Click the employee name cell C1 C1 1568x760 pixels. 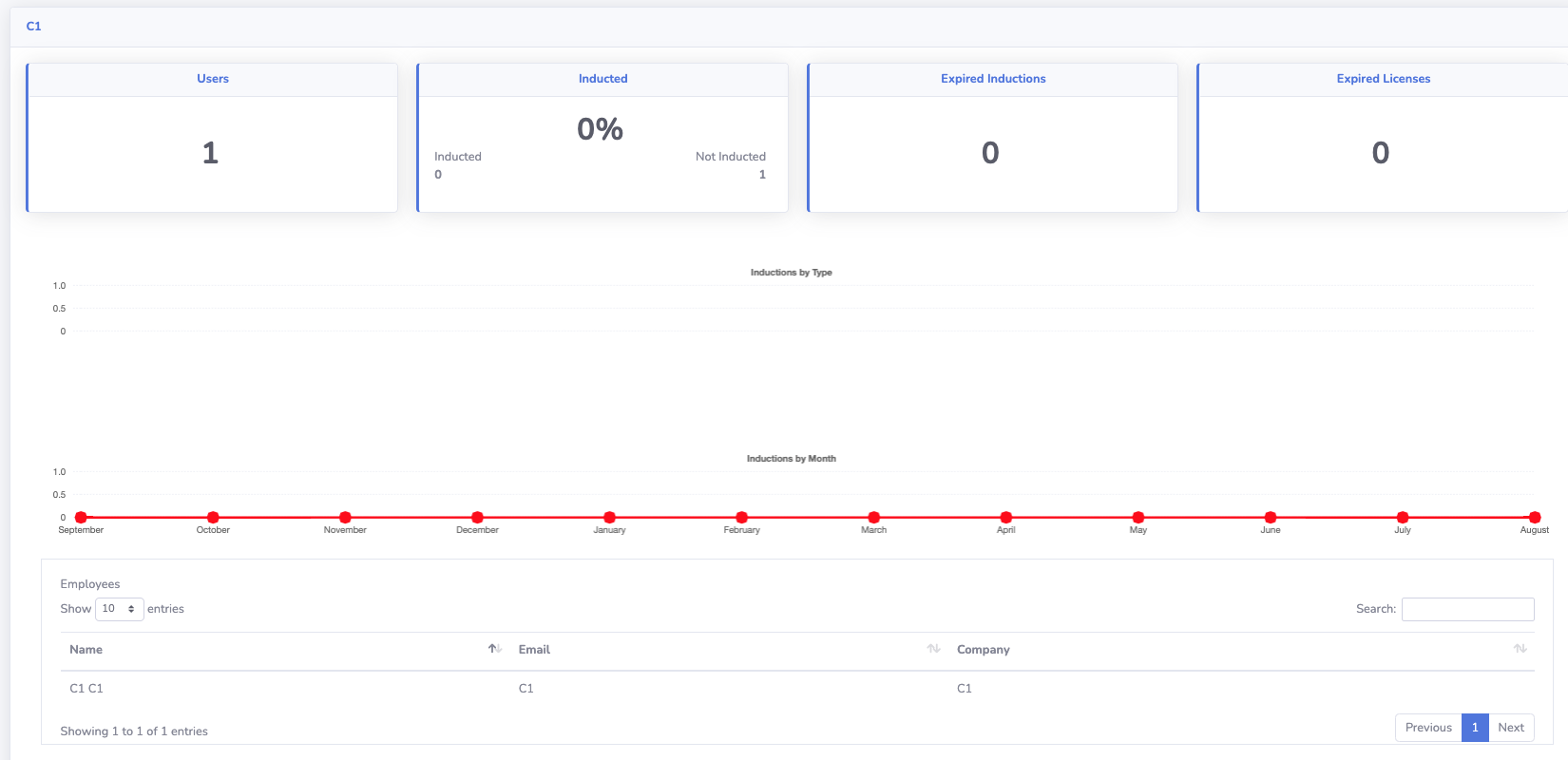point(86,689)
